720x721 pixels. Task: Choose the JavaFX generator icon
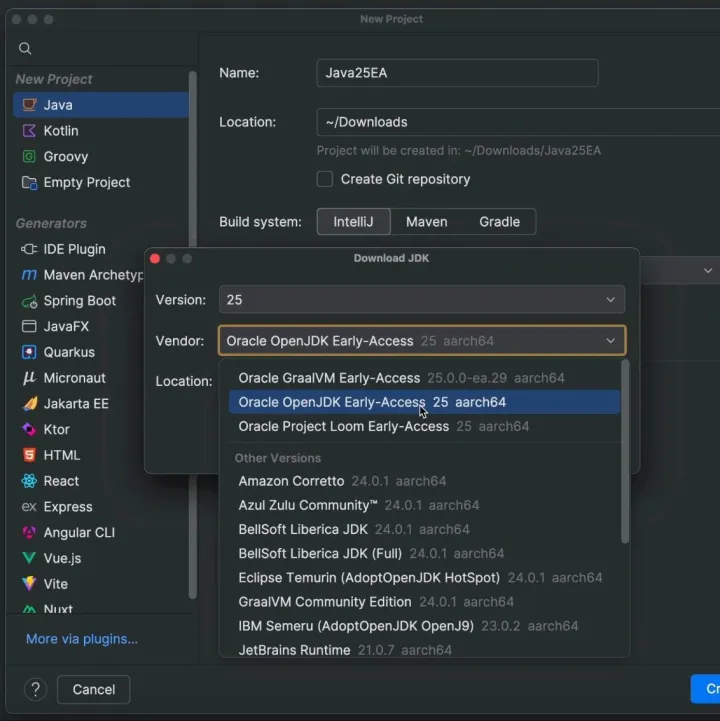tap(29, 326)
